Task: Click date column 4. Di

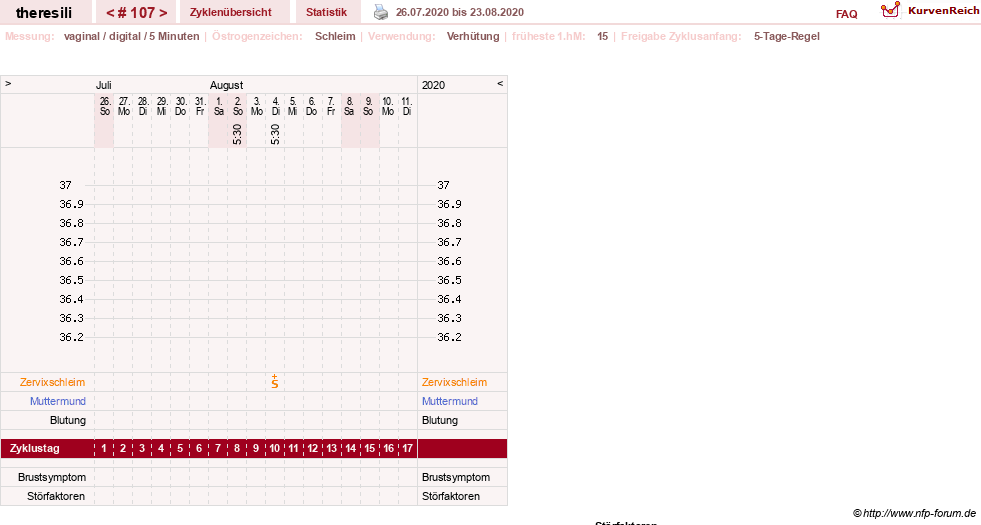Action: point(275,106)
